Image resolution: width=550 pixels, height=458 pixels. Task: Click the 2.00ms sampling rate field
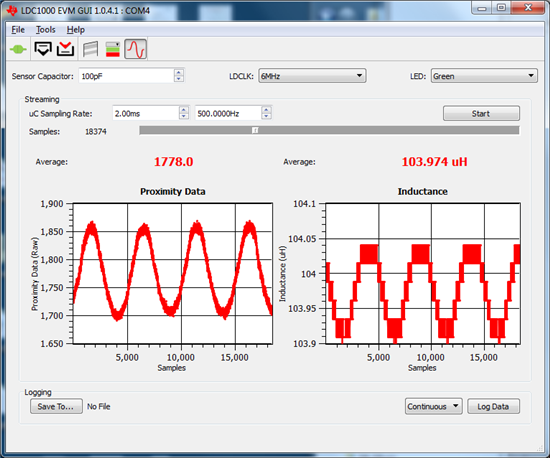click(x=146, y=113)
